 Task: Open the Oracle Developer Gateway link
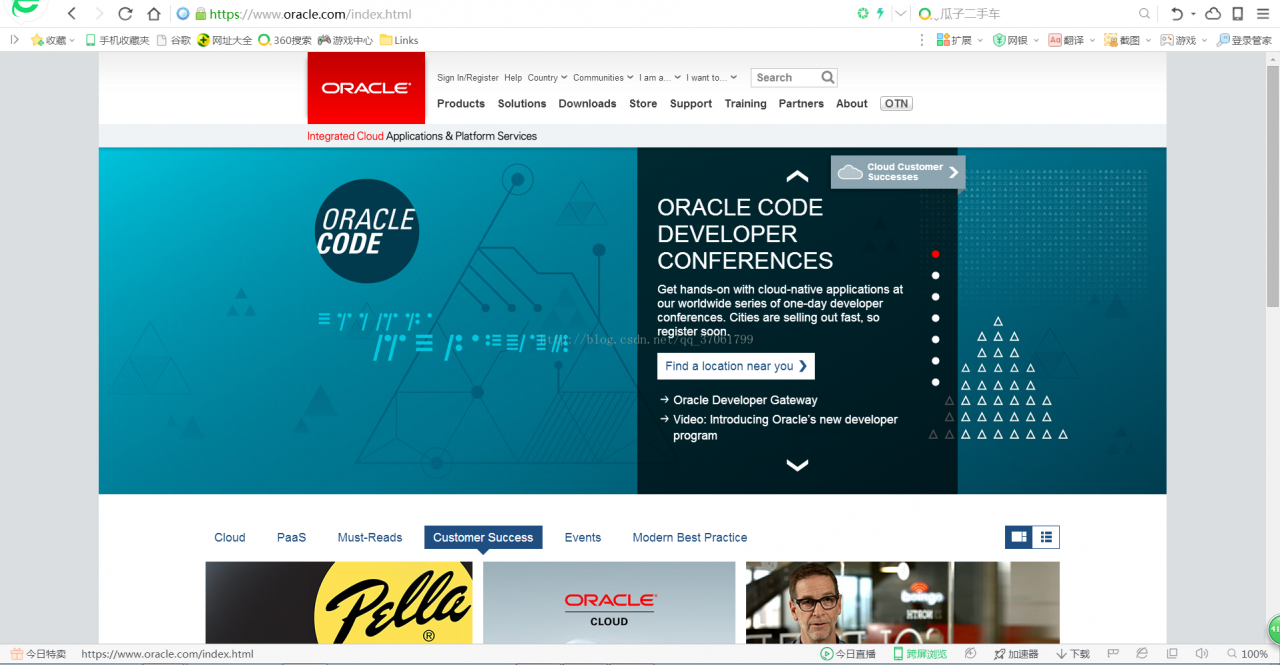[745, 400]
